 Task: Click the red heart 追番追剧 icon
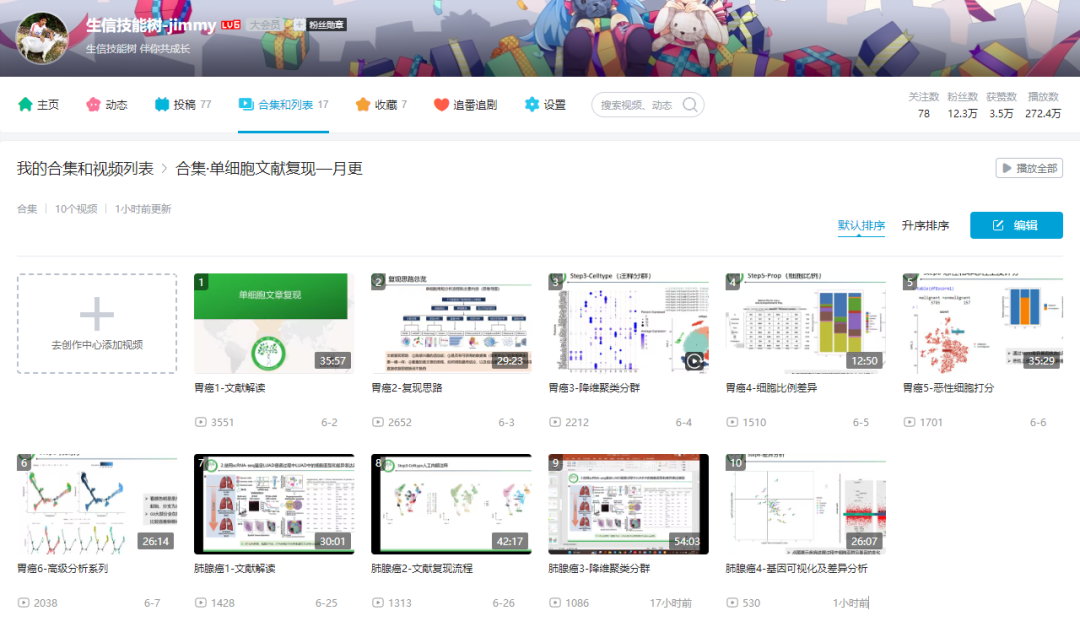tap(442, 105)
